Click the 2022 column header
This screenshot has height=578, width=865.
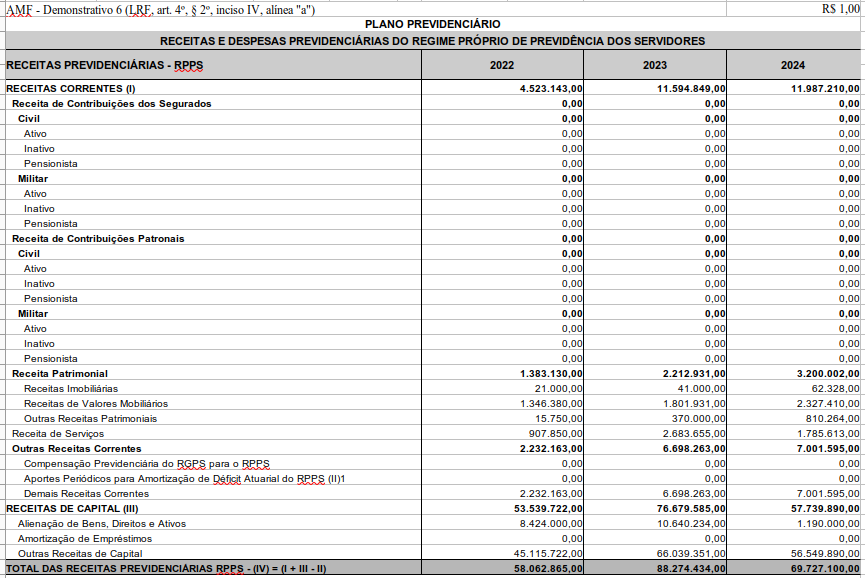pos(502,65)
